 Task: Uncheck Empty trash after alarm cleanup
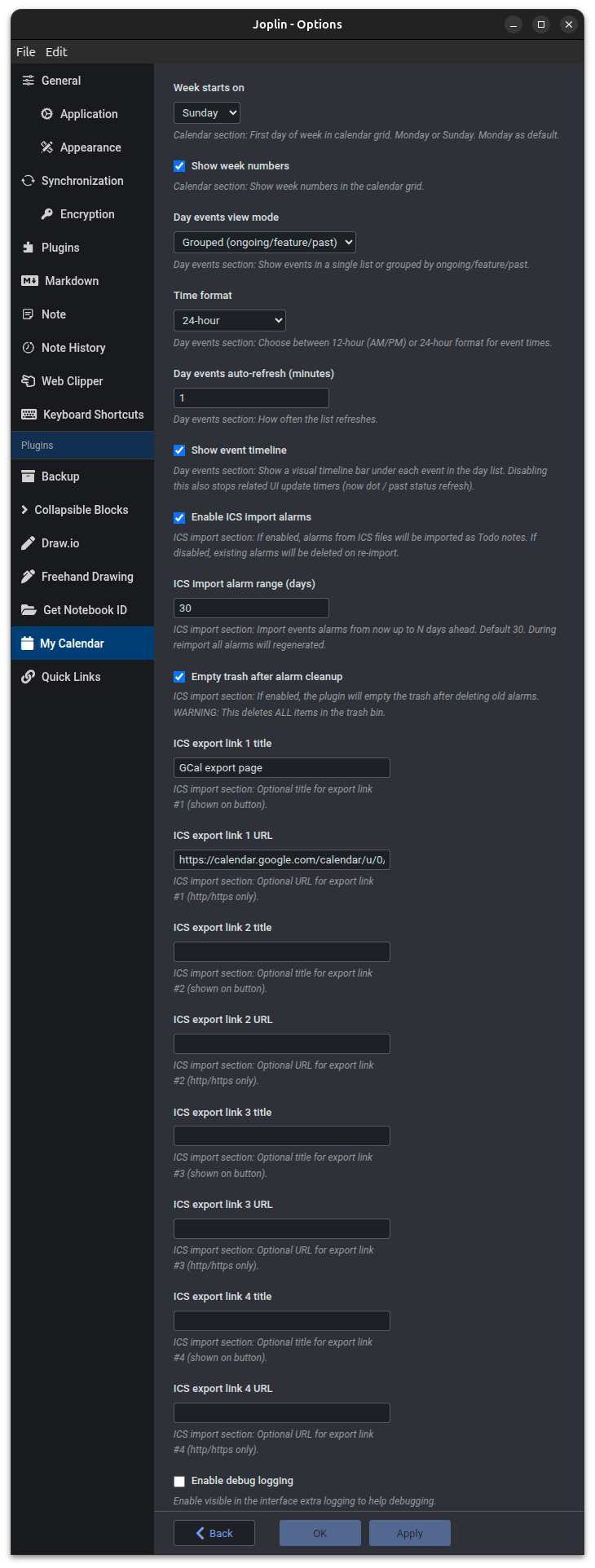pyautogui.click(x=178, y=676)
